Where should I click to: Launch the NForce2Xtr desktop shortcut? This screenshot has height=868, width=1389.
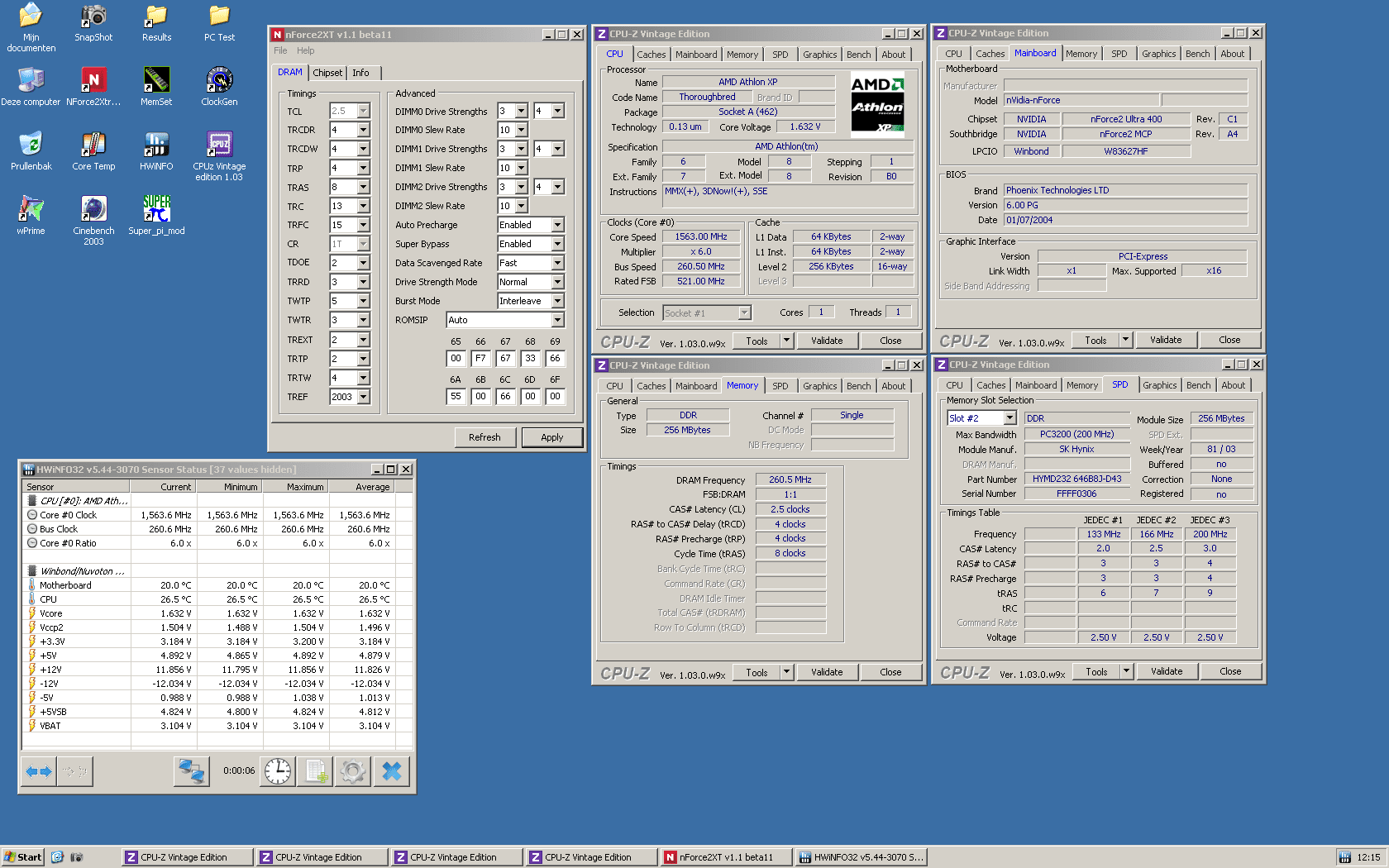pyautogui.click(x=93, y=88)
